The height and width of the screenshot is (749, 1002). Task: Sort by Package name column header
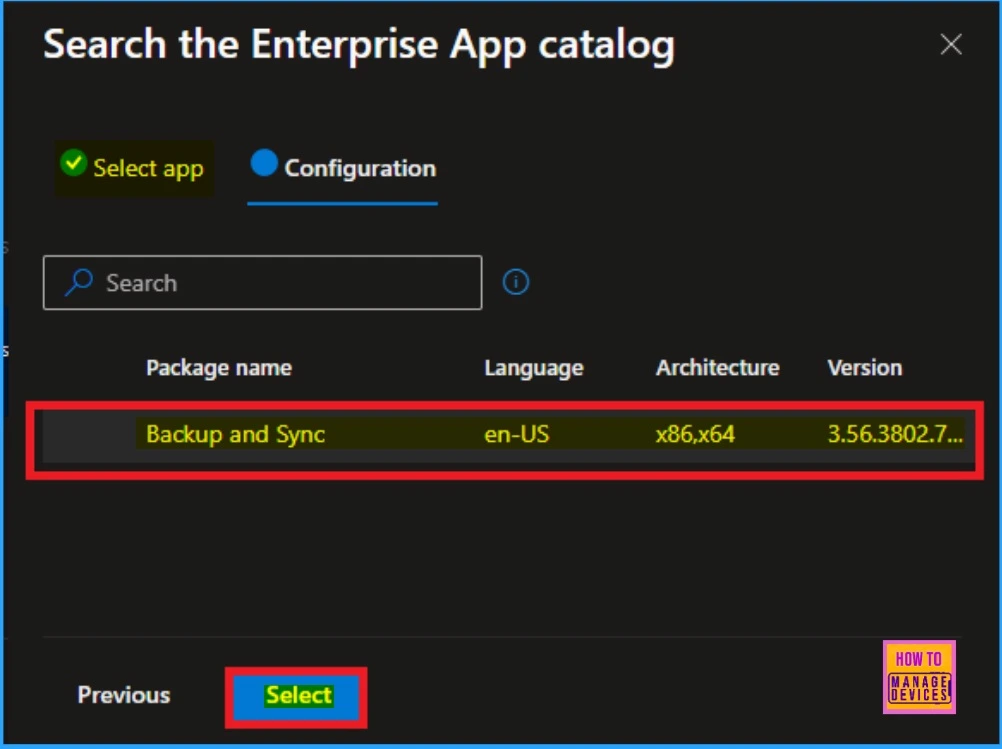(219, 367)
